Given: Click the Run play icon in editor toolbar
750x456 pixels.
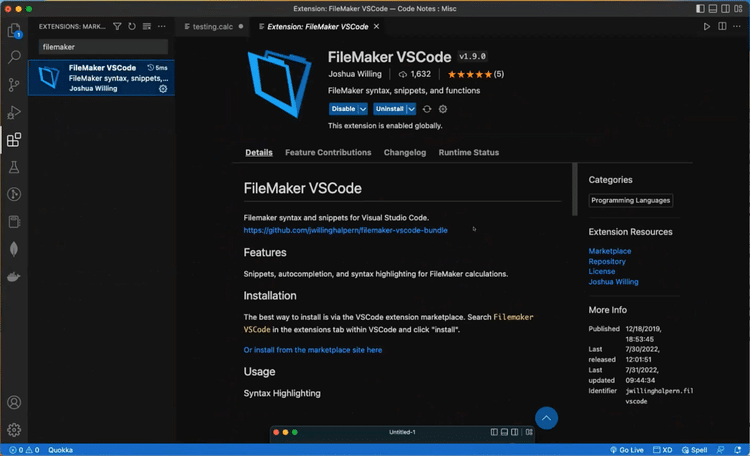Looking at the screenshot, I should coord(706,26).
